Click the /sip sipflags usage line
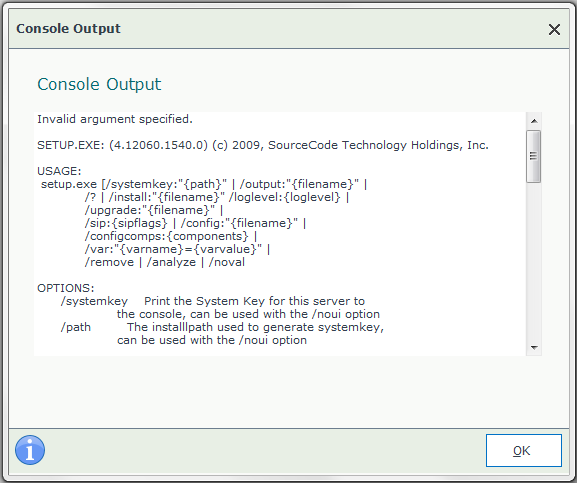Screen dimensions: 577x483 click(x=195, y=223)
